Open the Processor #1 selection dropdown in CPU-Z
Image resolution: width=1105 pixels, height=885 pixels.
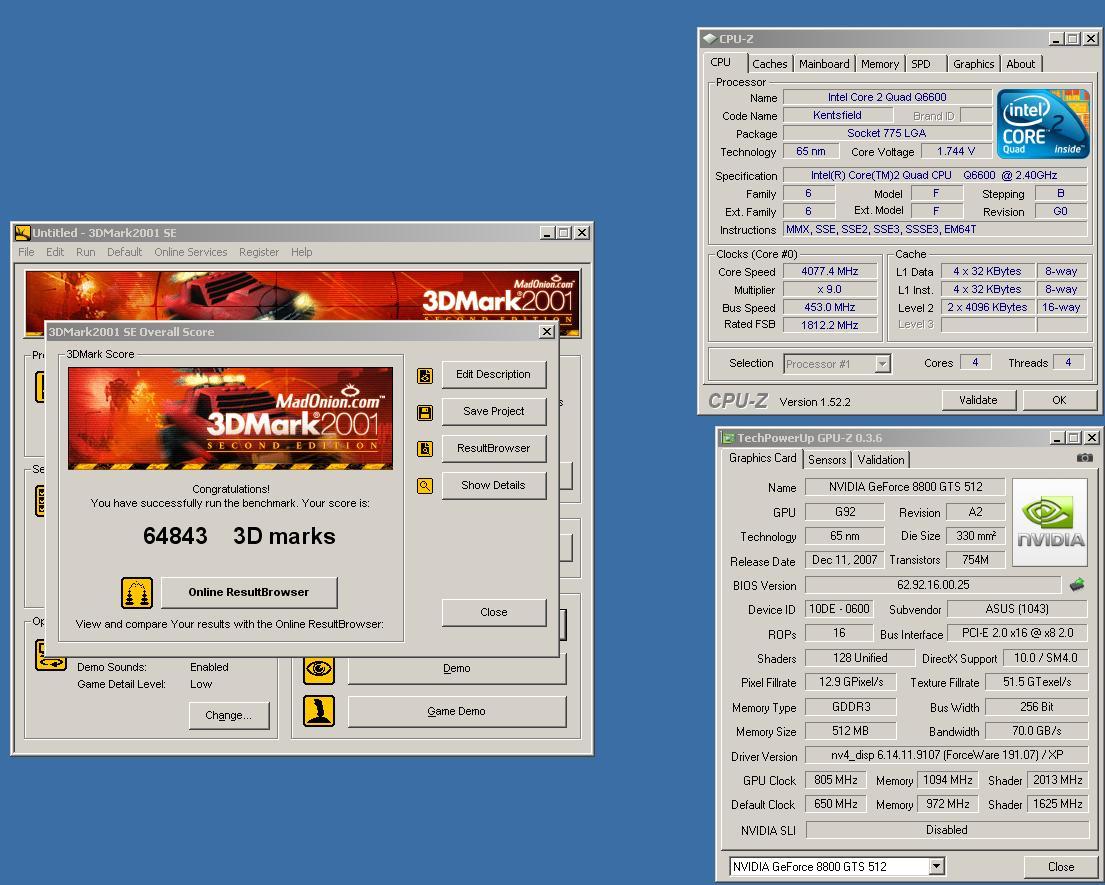point(882,364)
